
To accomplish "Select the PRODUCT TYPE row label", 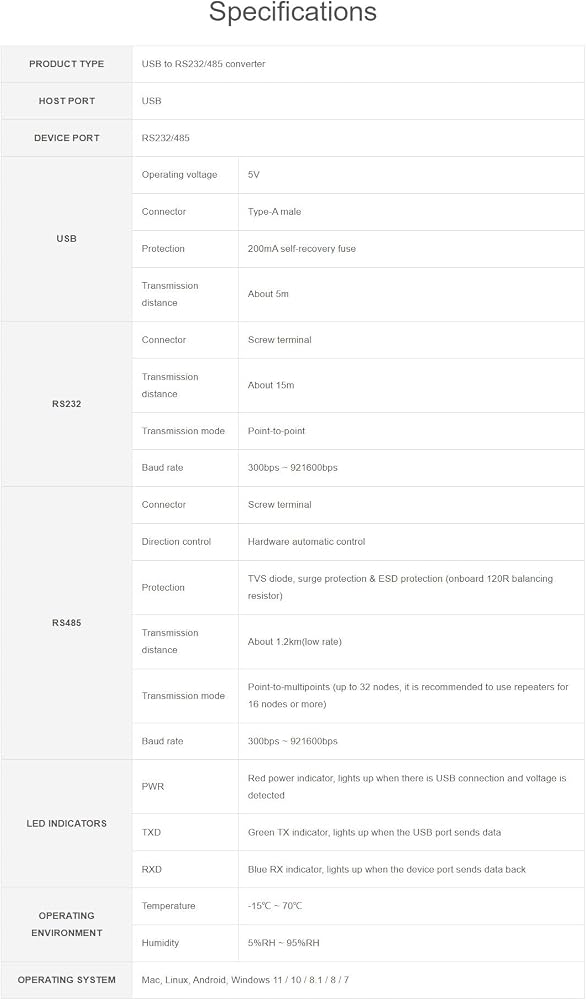I will (66, 64).
